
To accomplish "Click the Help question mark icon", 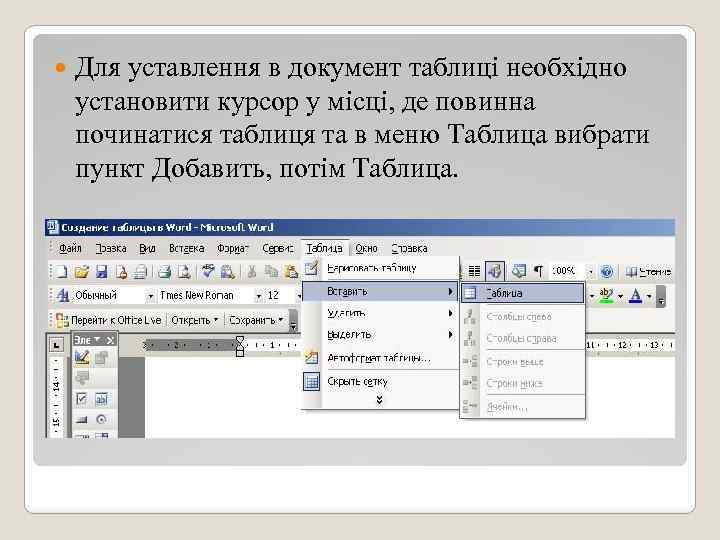I will pos(607,271).
